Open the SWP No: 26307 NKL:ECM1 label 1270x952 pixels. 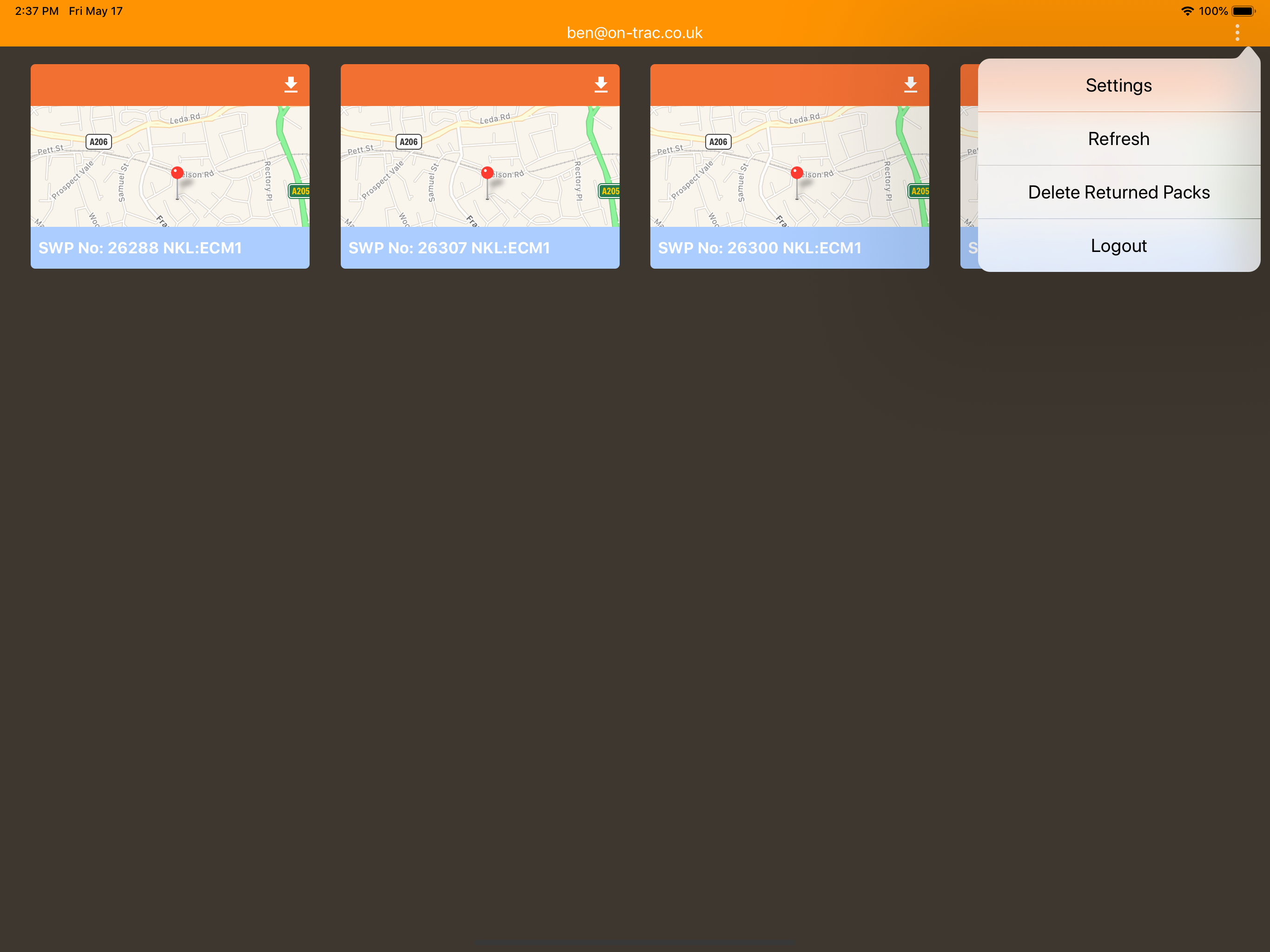[x=449, y=247]
